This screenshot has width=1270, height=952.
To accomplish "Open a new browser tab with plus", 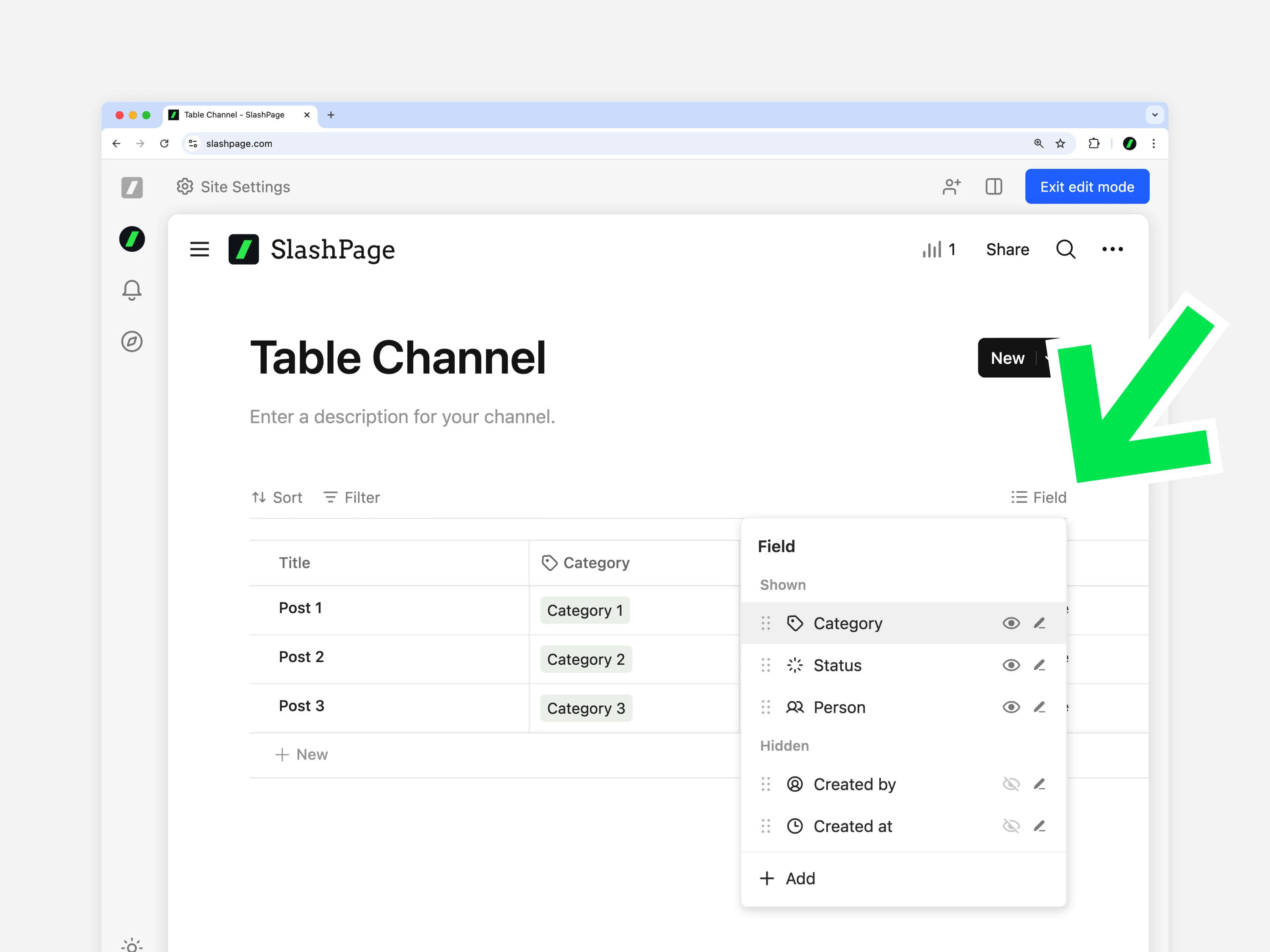I will coord(331,115).
